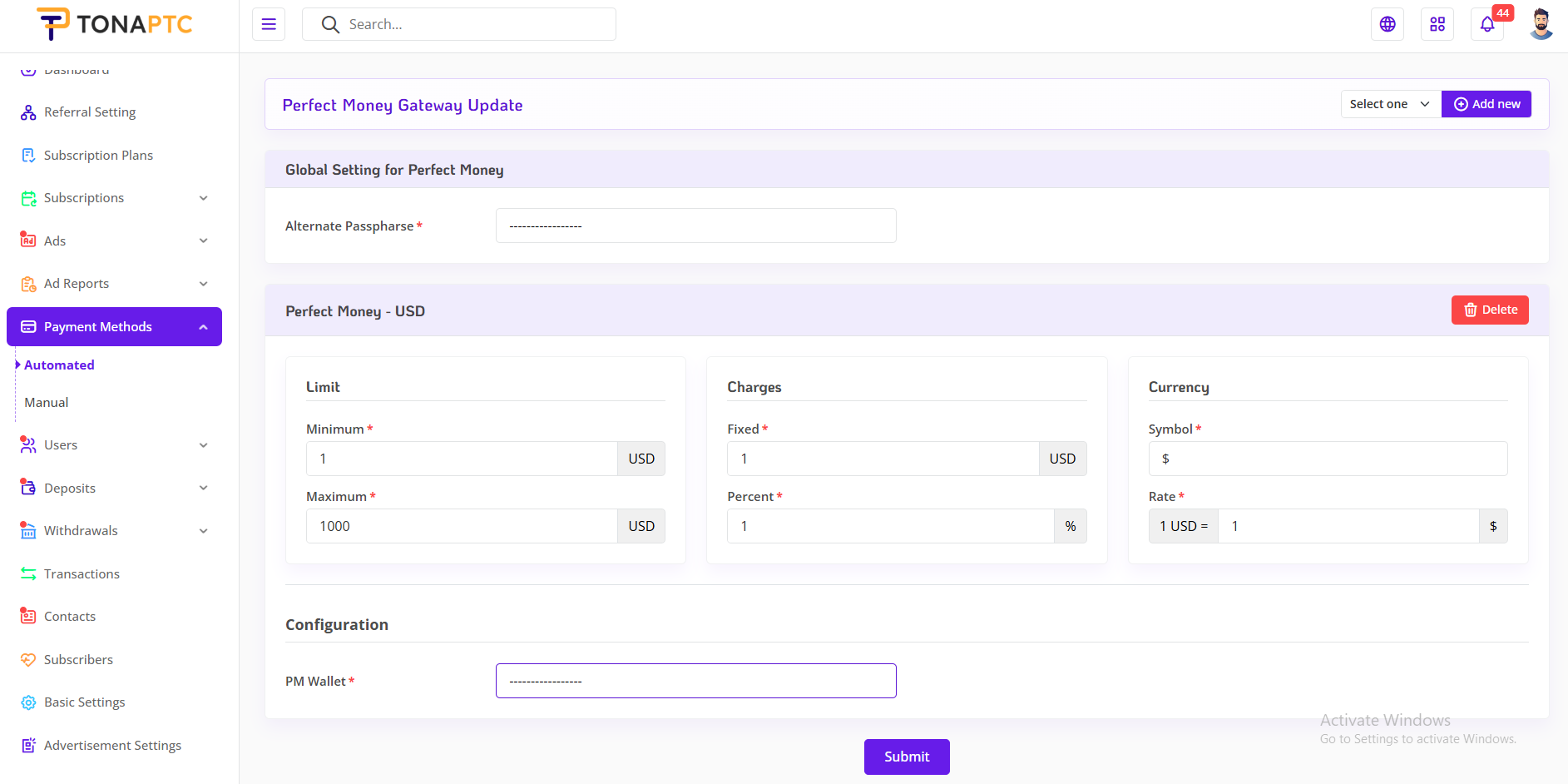
Task: Click the Ad Reports icon
Action: (x=28, y=284)
